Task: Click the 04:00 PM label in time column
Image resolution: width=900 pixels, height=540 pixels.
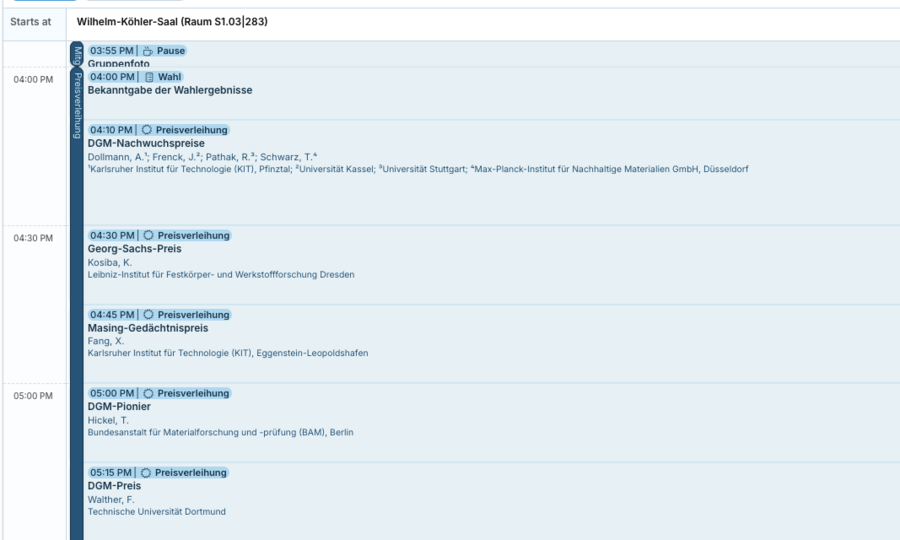Action: coord(33,80)
